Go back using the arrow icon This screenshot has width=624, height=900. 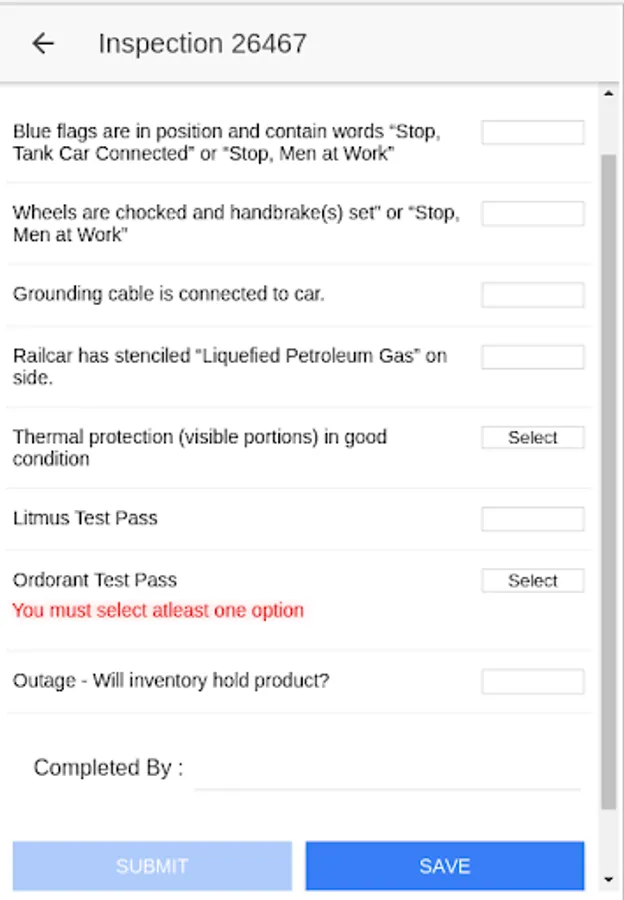point(43,43)
